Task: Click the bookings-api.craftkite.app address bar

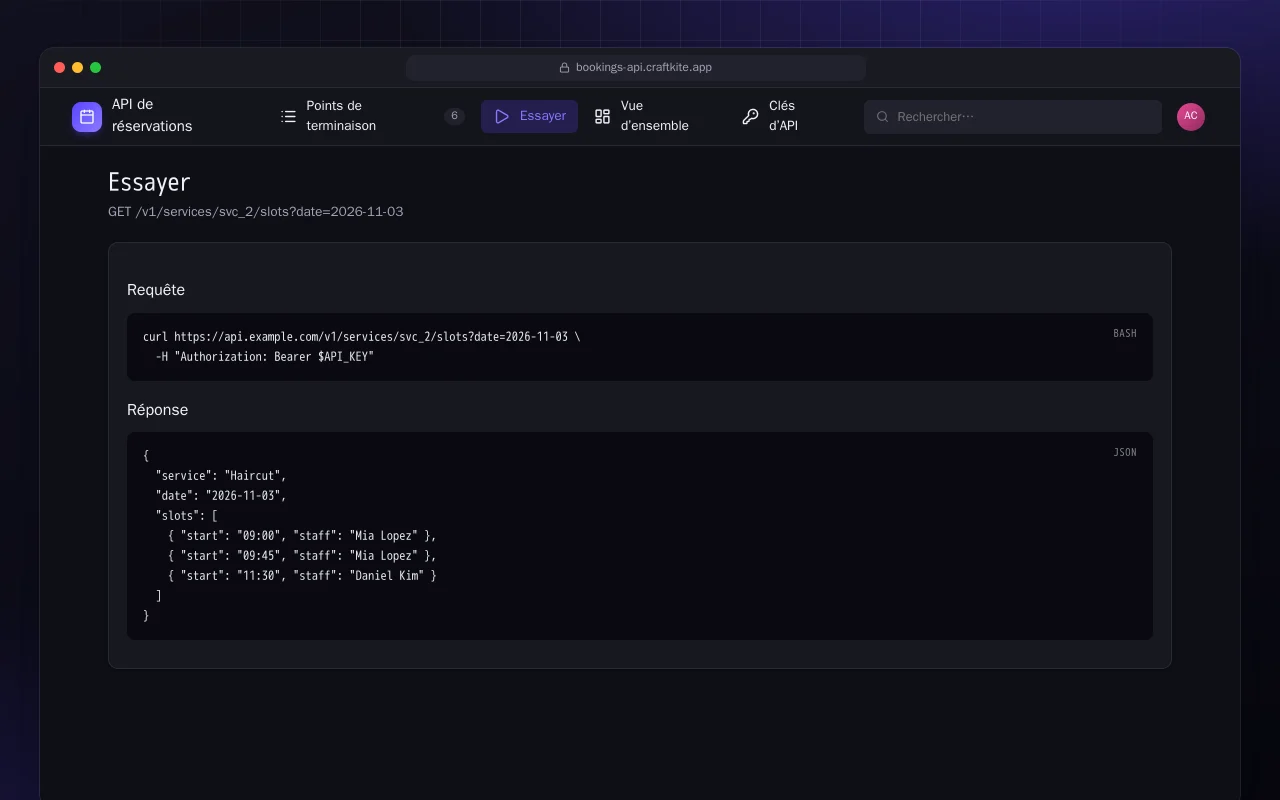Action: tap(636, 68)
